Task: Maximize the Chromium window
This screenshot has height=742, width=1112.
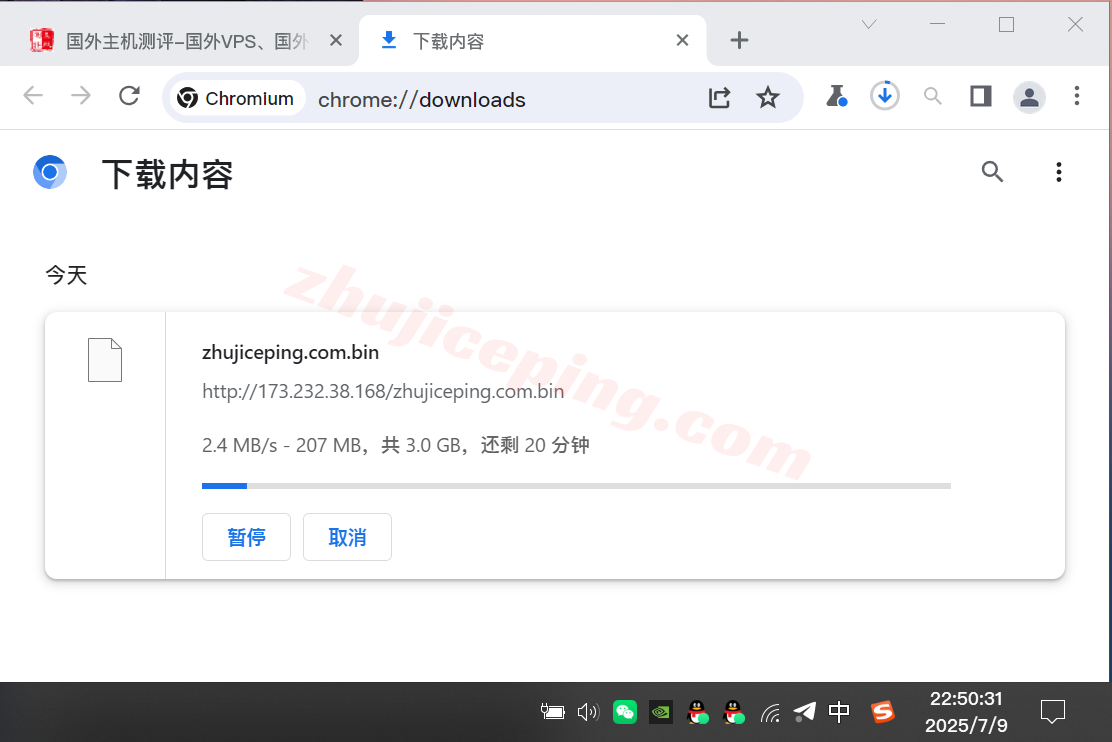Action: point(1006,25)
